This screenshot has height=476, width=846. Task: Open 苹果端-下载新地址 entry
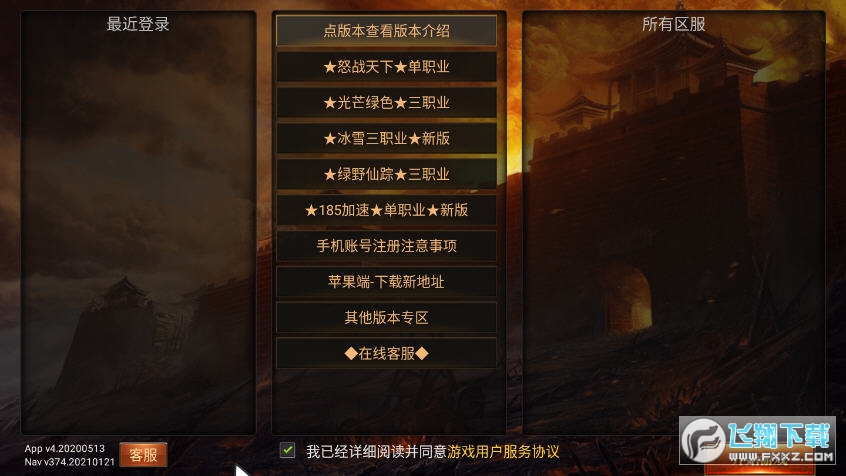tap(386, 282)
